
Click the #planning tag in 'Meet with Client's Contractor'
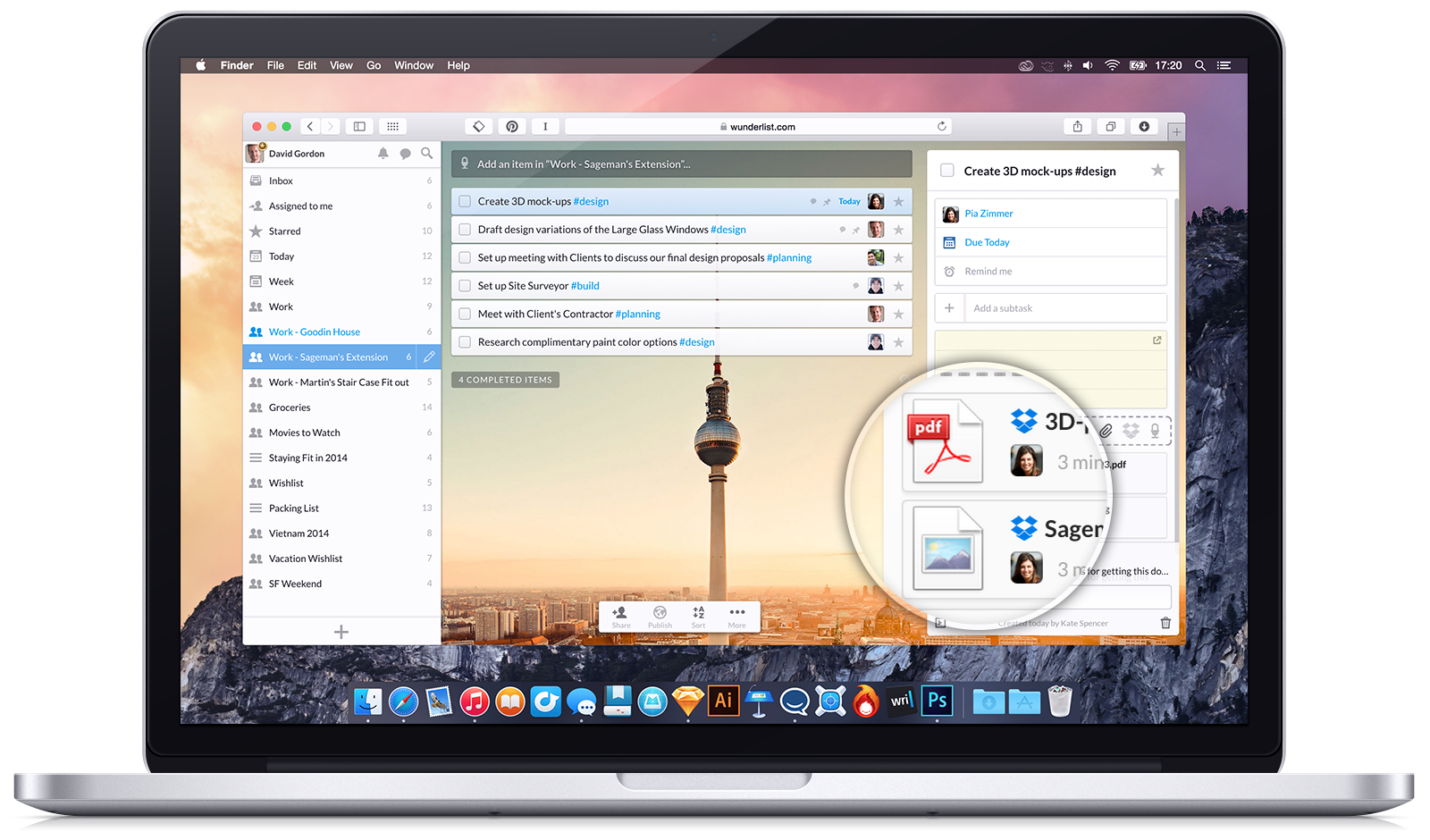638,314
